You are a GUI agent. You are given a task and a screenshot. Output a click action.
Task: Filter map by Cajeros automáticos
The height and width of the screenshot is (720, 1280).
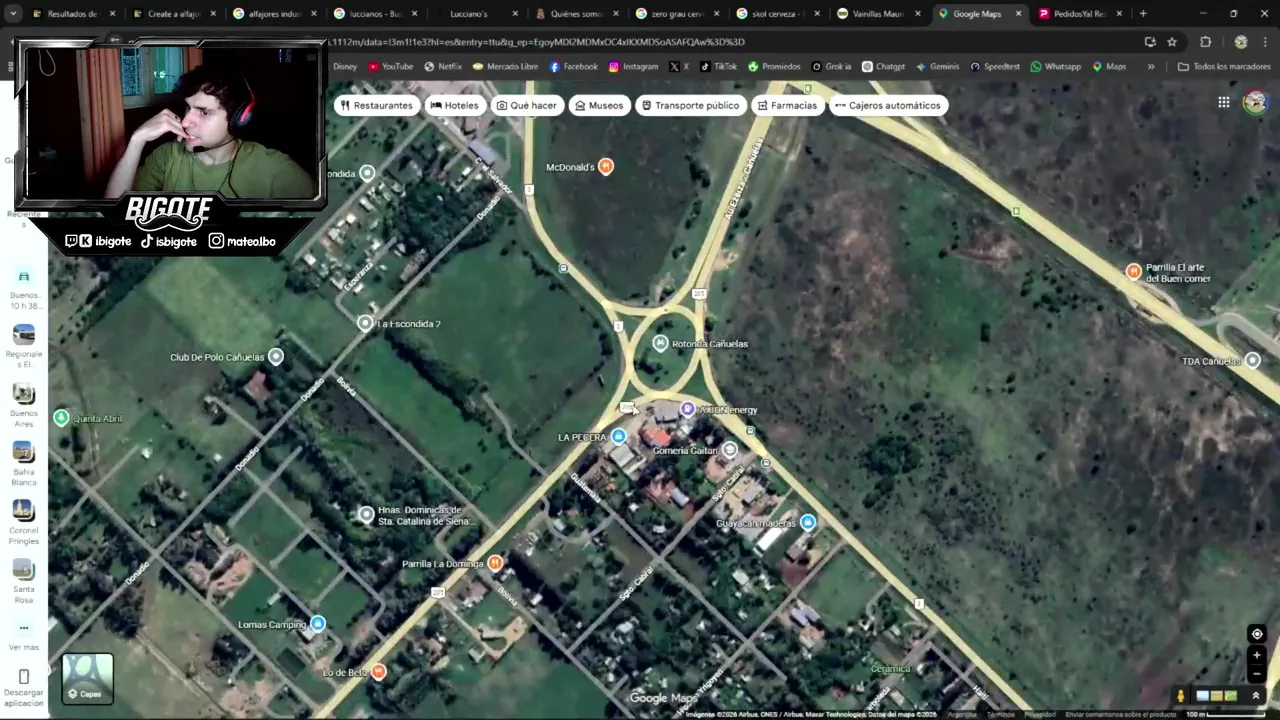(x=888, y=105)
